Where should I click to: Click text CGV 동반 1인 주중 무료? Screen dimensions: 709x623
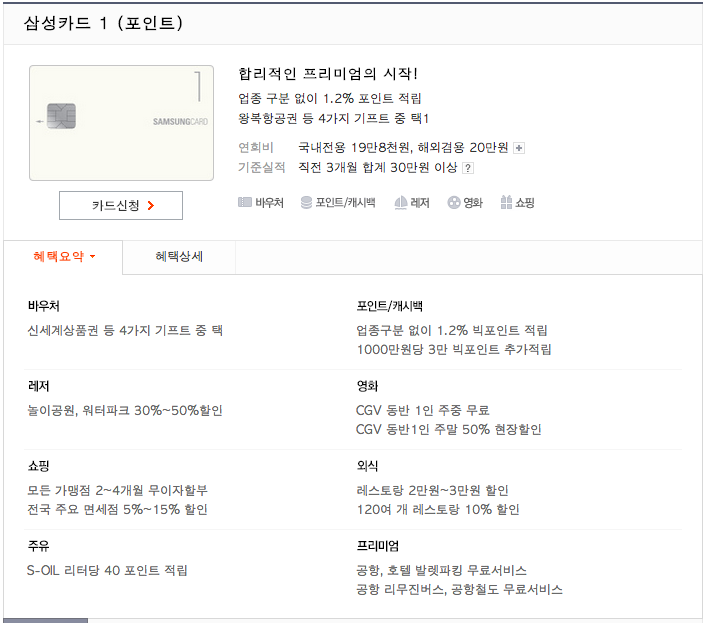click(x=423, y=411)
